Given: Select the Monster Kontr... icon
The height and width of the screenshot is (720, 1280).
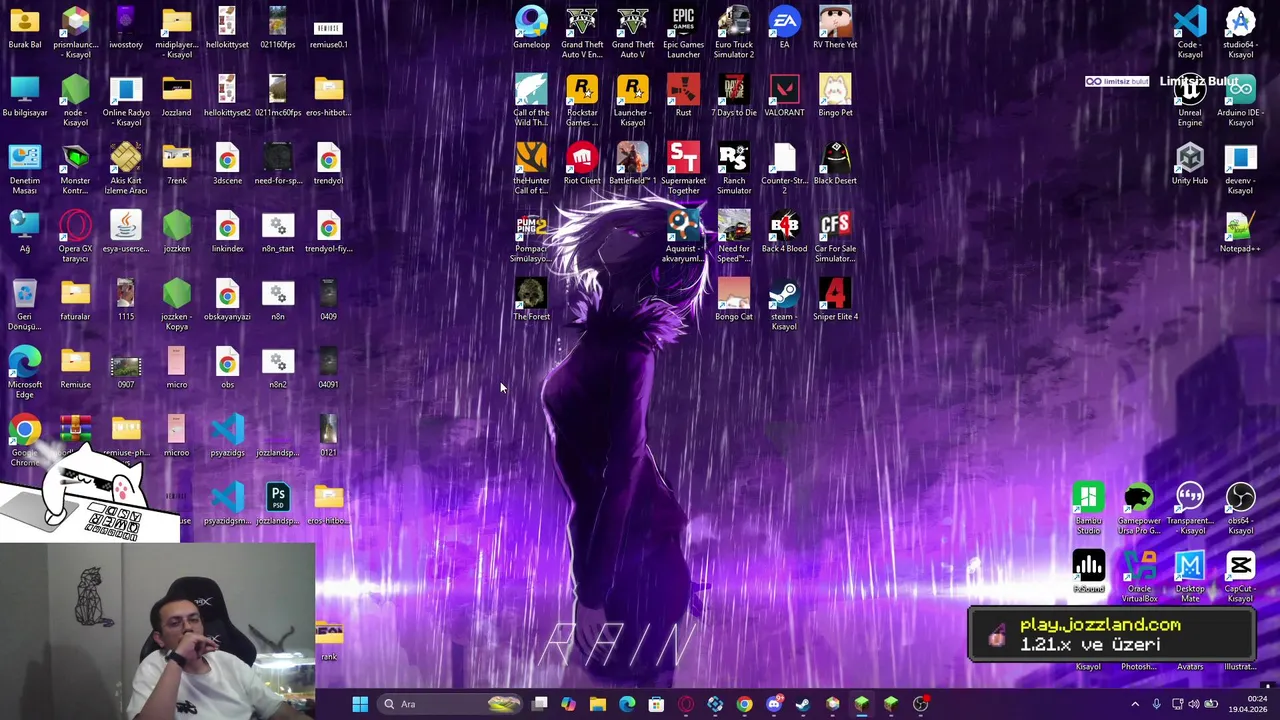Looking at the screenshot, I should (x=75, y=168).
